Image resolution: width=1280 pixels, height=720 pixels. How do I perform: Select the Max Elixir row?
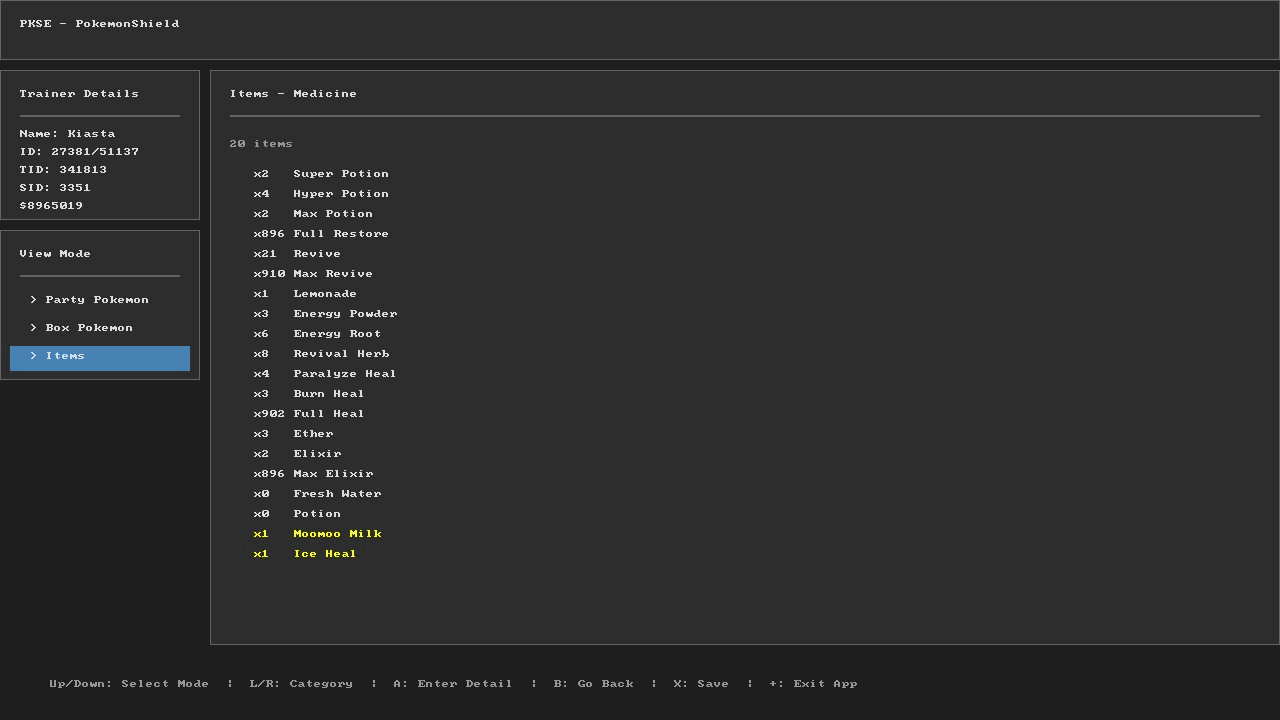coord(313,474)
